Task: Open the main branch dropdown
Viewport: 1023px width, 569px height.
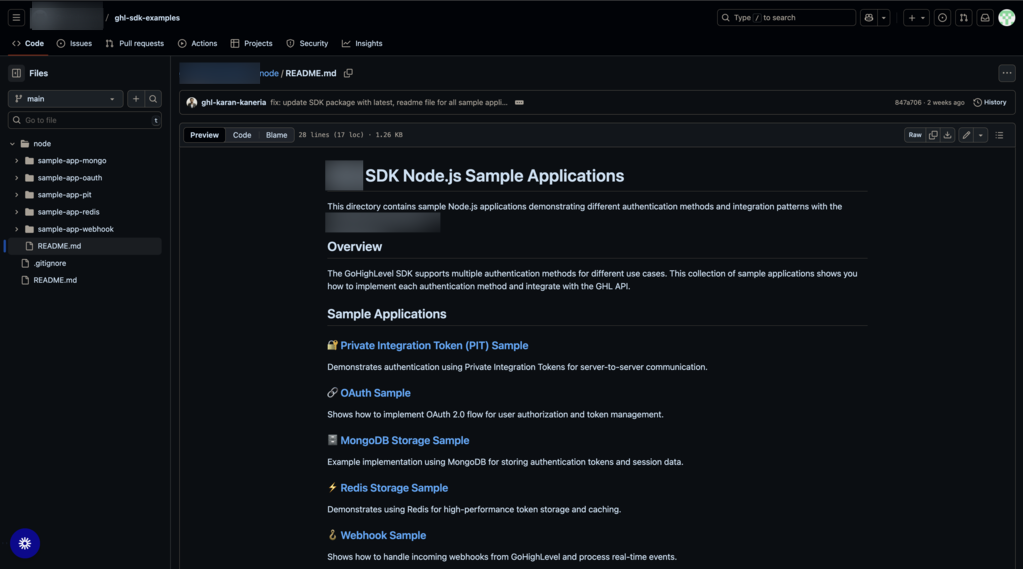Action: 65,99
